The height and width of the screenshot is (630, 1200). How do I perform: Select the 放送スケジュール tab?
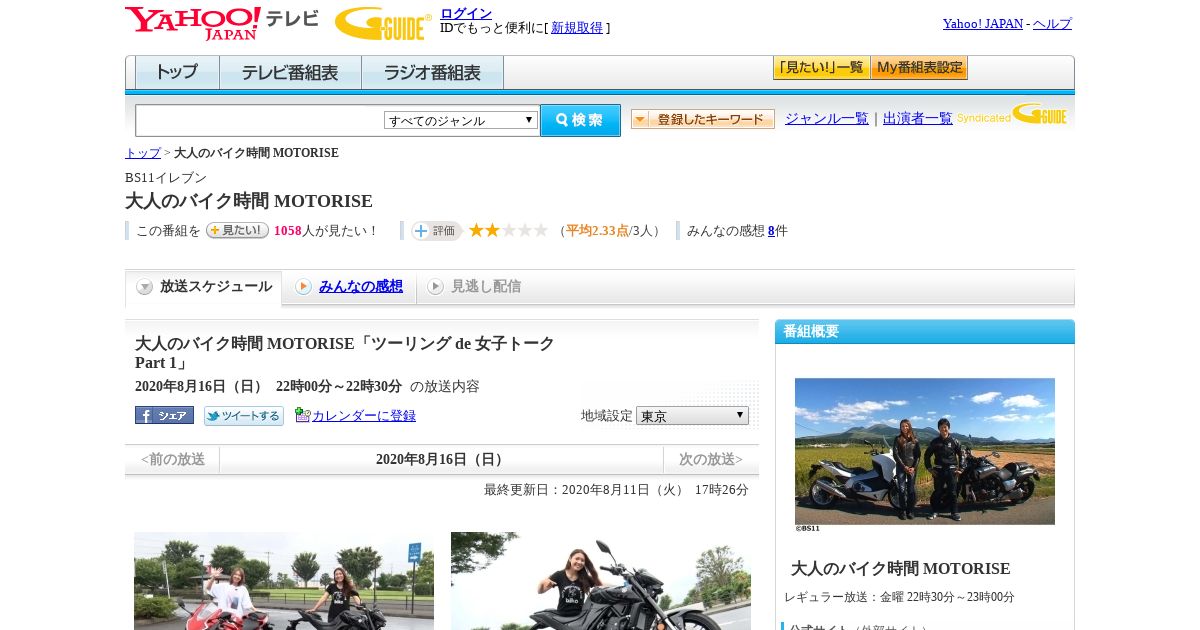(204, 287)
